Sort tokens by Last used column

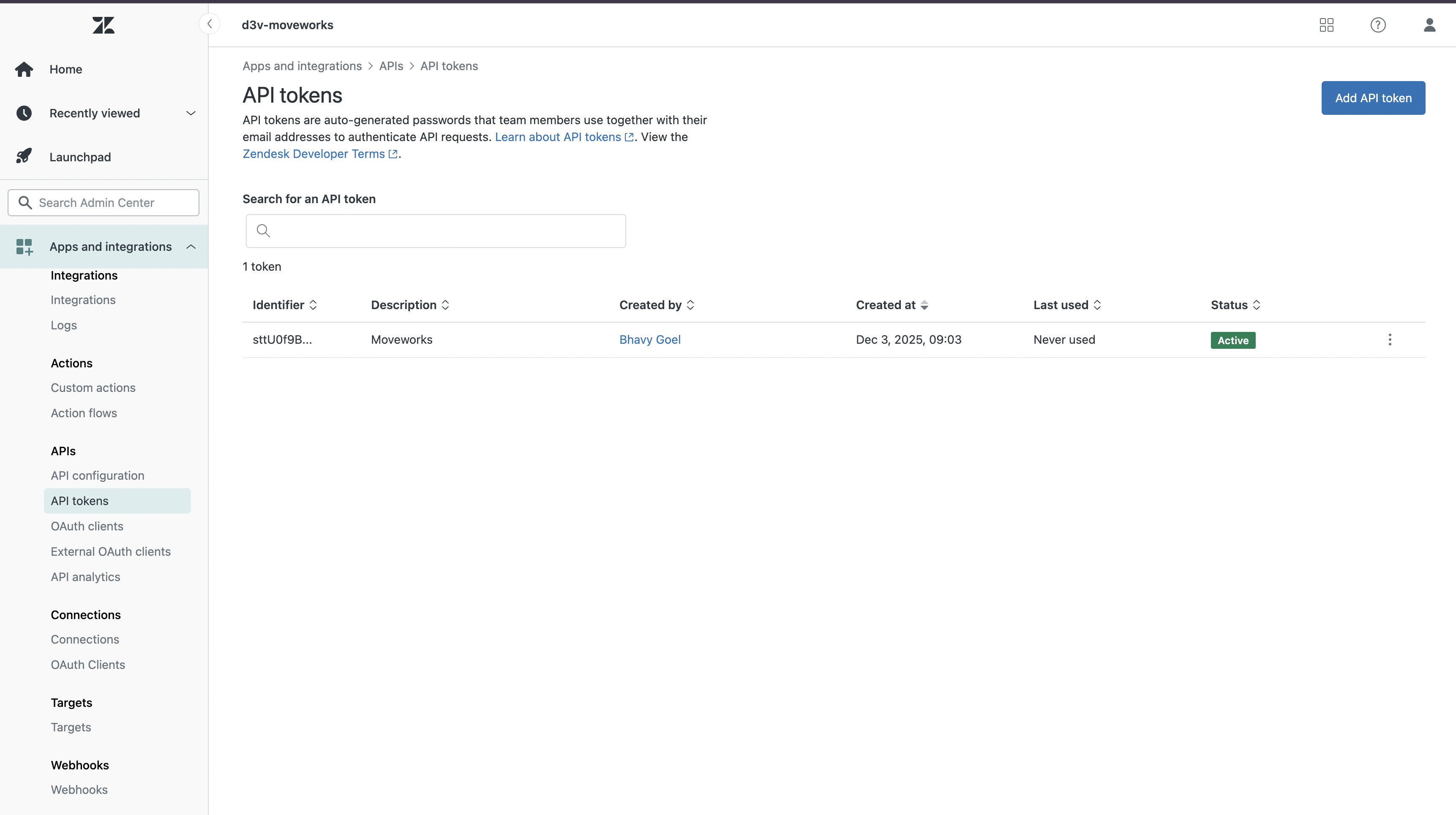pyautogui.click(x=1066, y=305)
